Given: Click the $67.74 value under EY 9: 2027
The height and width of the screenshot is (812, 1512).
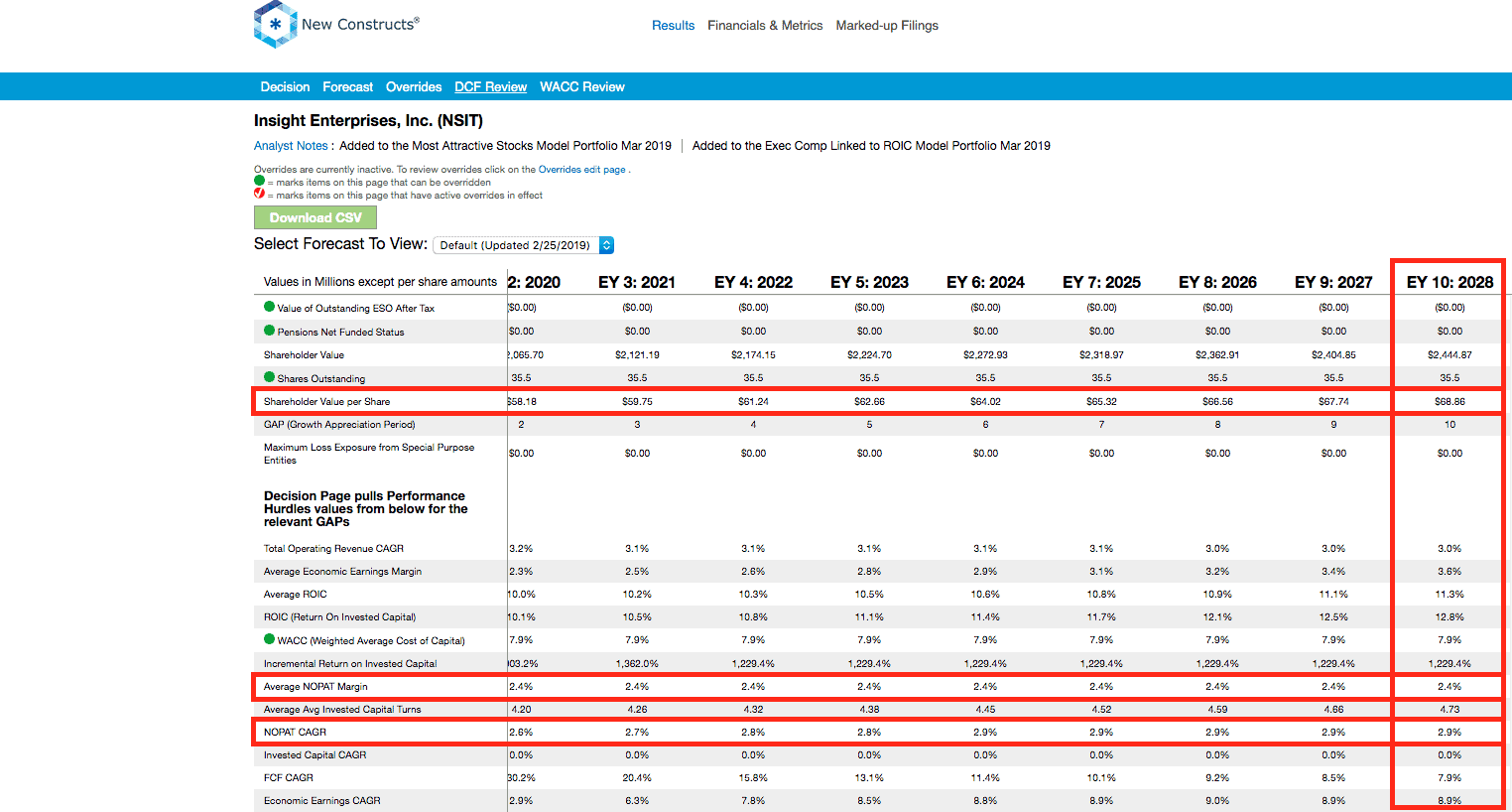Looking at the screenshot, I should pos(1333,402).
